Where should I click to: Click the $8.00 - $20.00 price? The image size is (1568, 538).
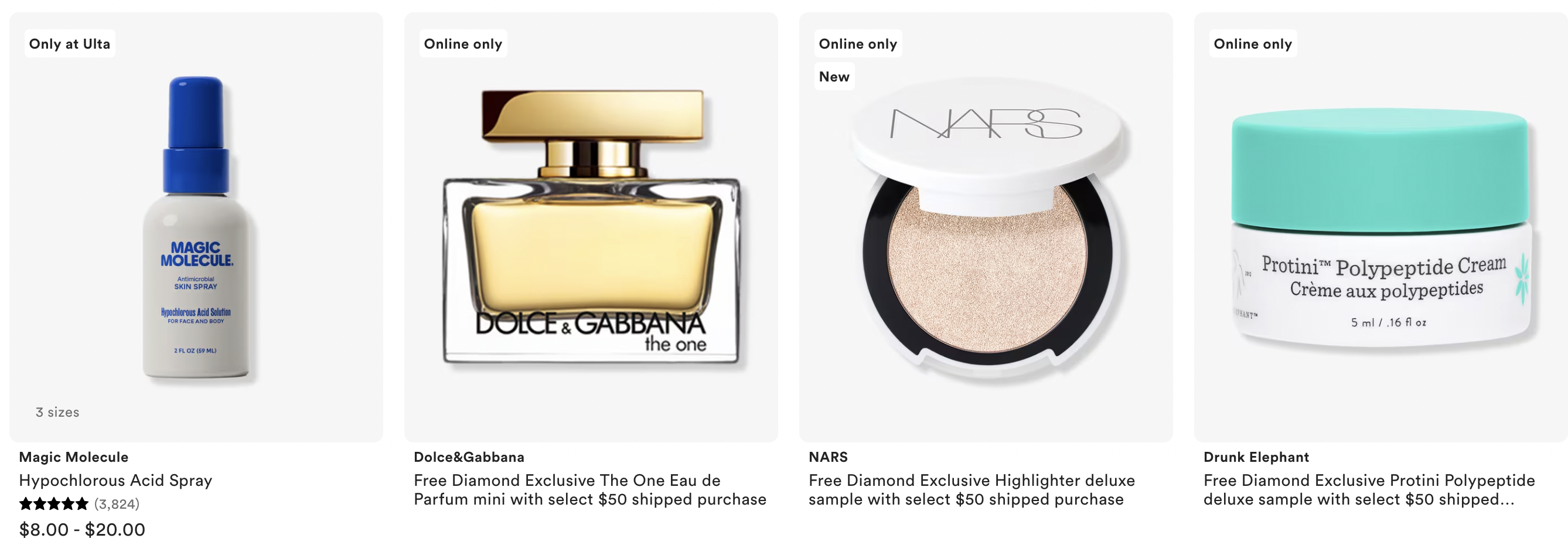(x=82, y=529)
